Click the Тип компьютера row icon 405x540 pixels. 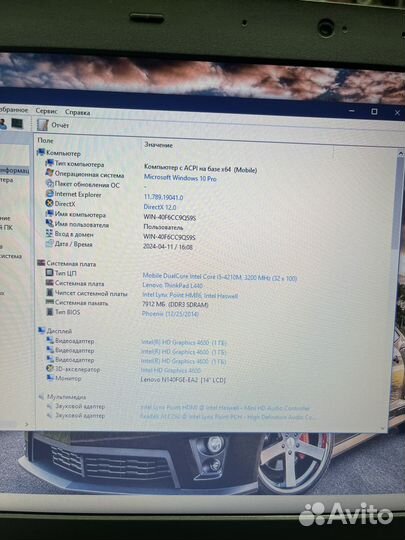coord(50,163)
